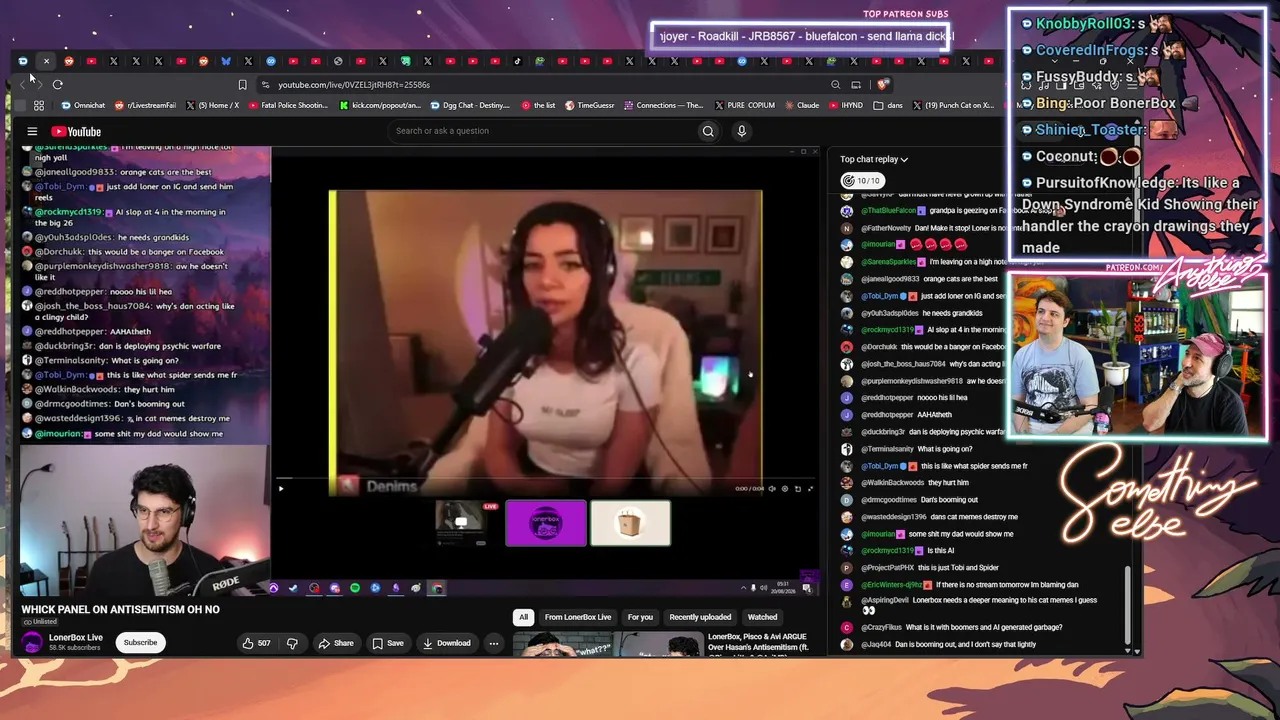Open the LonerBox purple thumbnail card
1280x720 pixels.
tap(546, 523)
